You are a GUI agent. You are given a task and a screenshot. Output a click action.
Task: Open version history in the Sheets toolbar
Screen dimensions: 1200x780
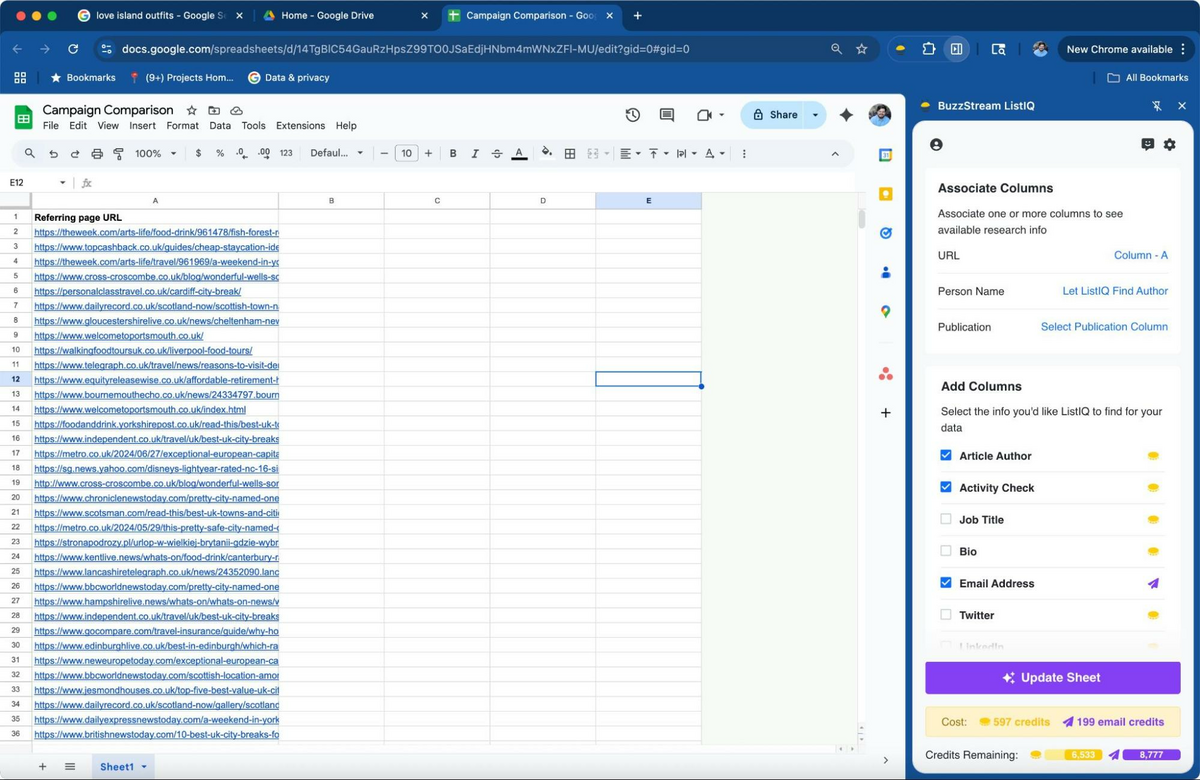(633, 115)
